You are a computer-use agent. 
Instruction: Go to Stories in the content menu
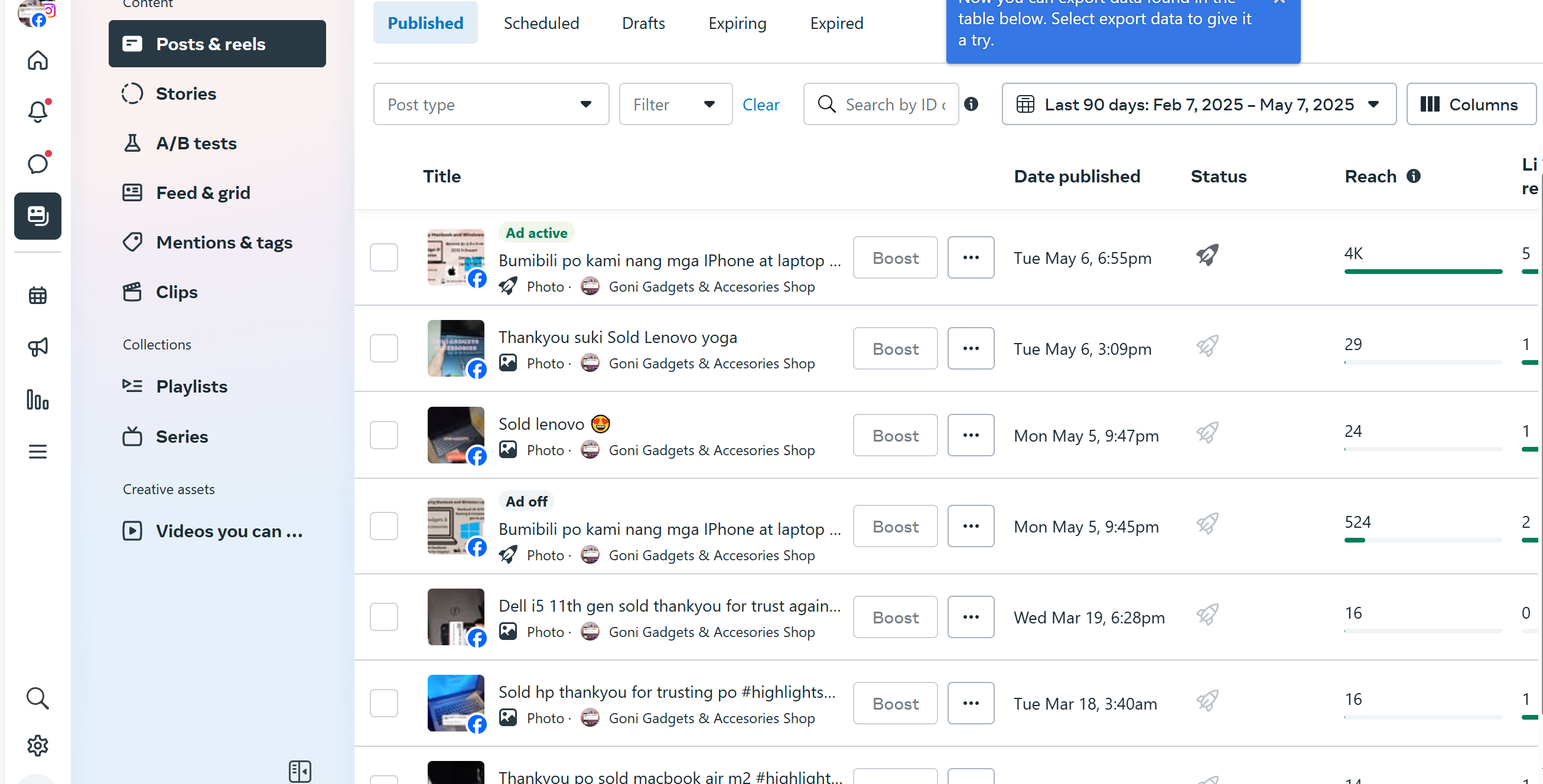(x=185, y=94)
